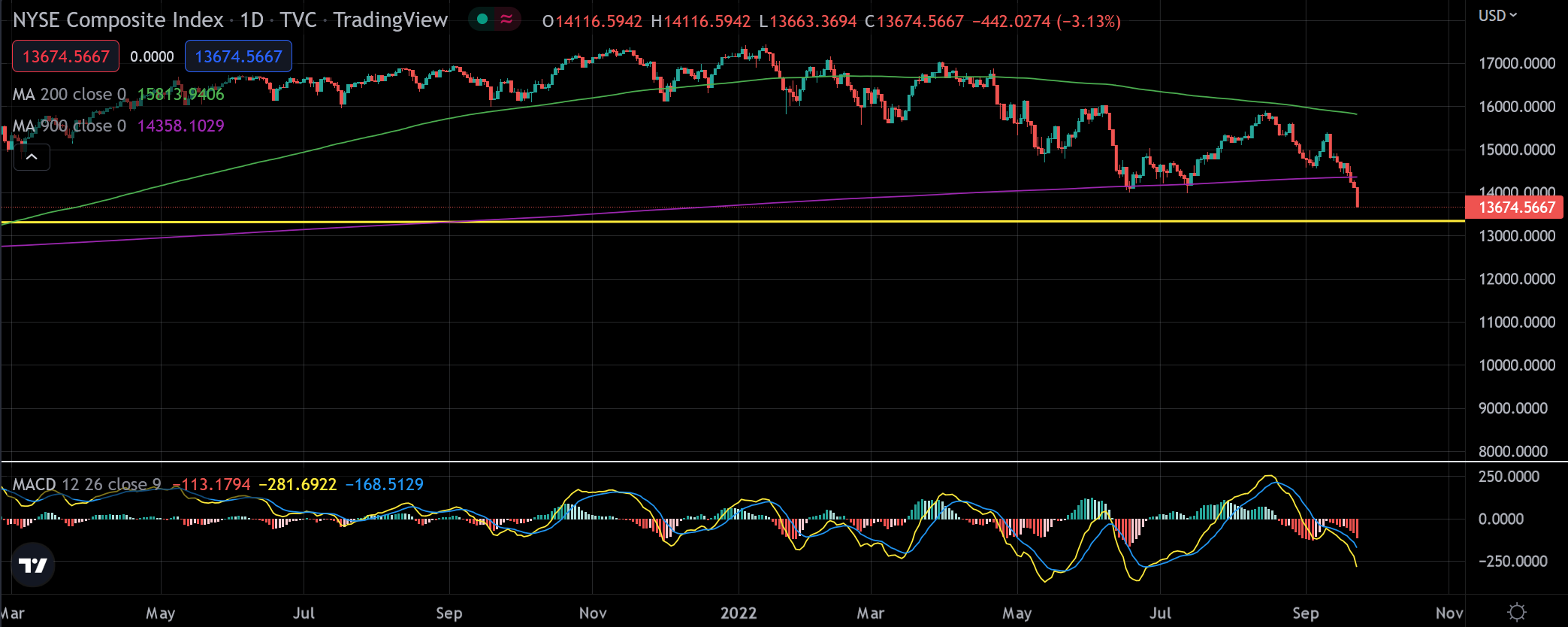Click the MACD histogram value −113.1794

coord(212,484)
